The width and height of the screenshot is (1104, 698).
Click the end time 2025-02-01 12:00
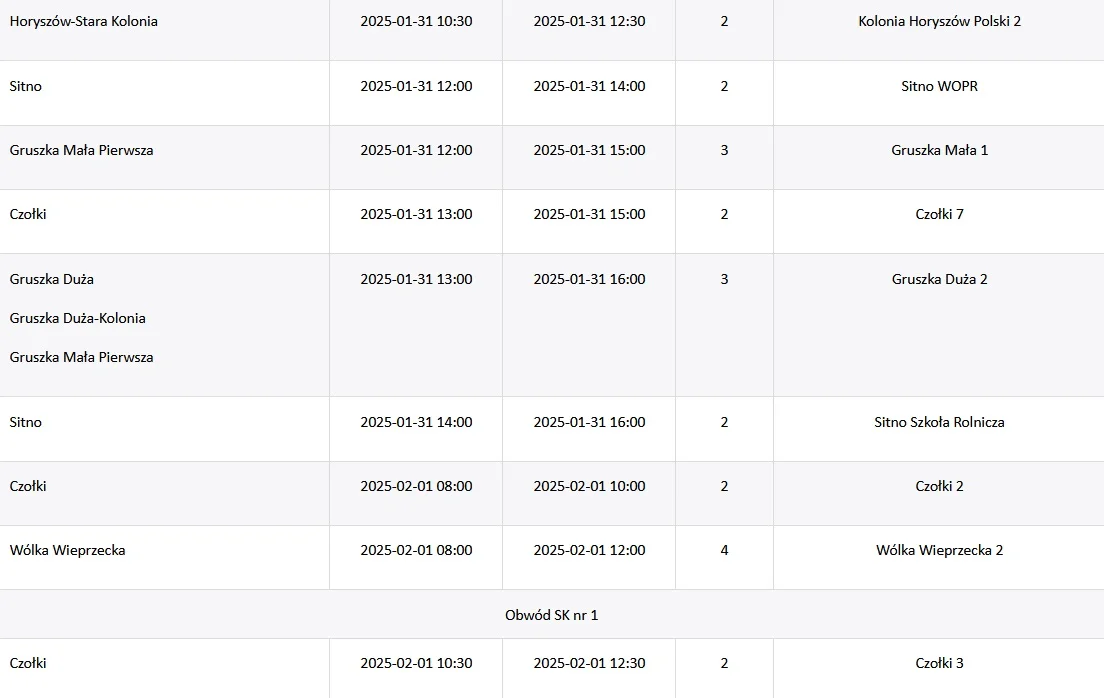tap(589, 550)
